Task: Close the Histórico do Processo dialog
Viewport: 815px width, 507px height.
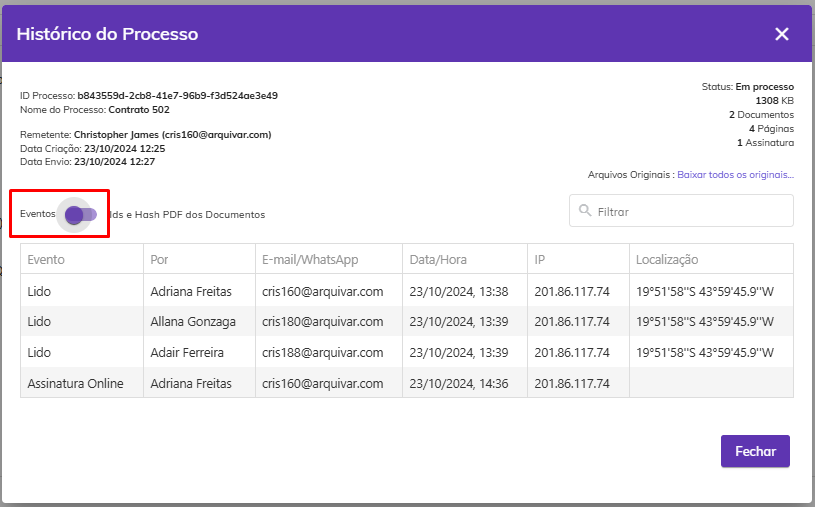Action: [782, 34]
